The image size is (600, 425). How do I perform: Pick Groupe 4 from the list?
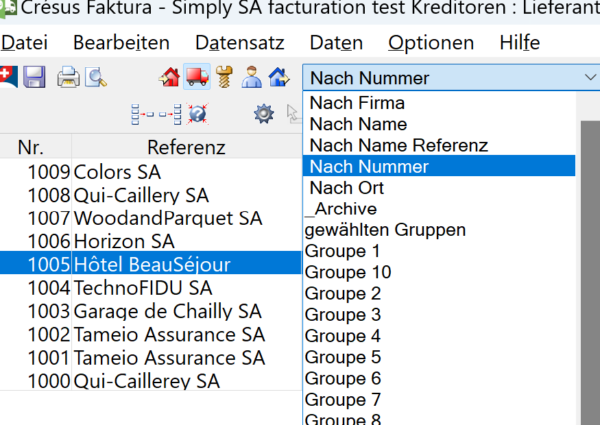(x=439, y=336)
